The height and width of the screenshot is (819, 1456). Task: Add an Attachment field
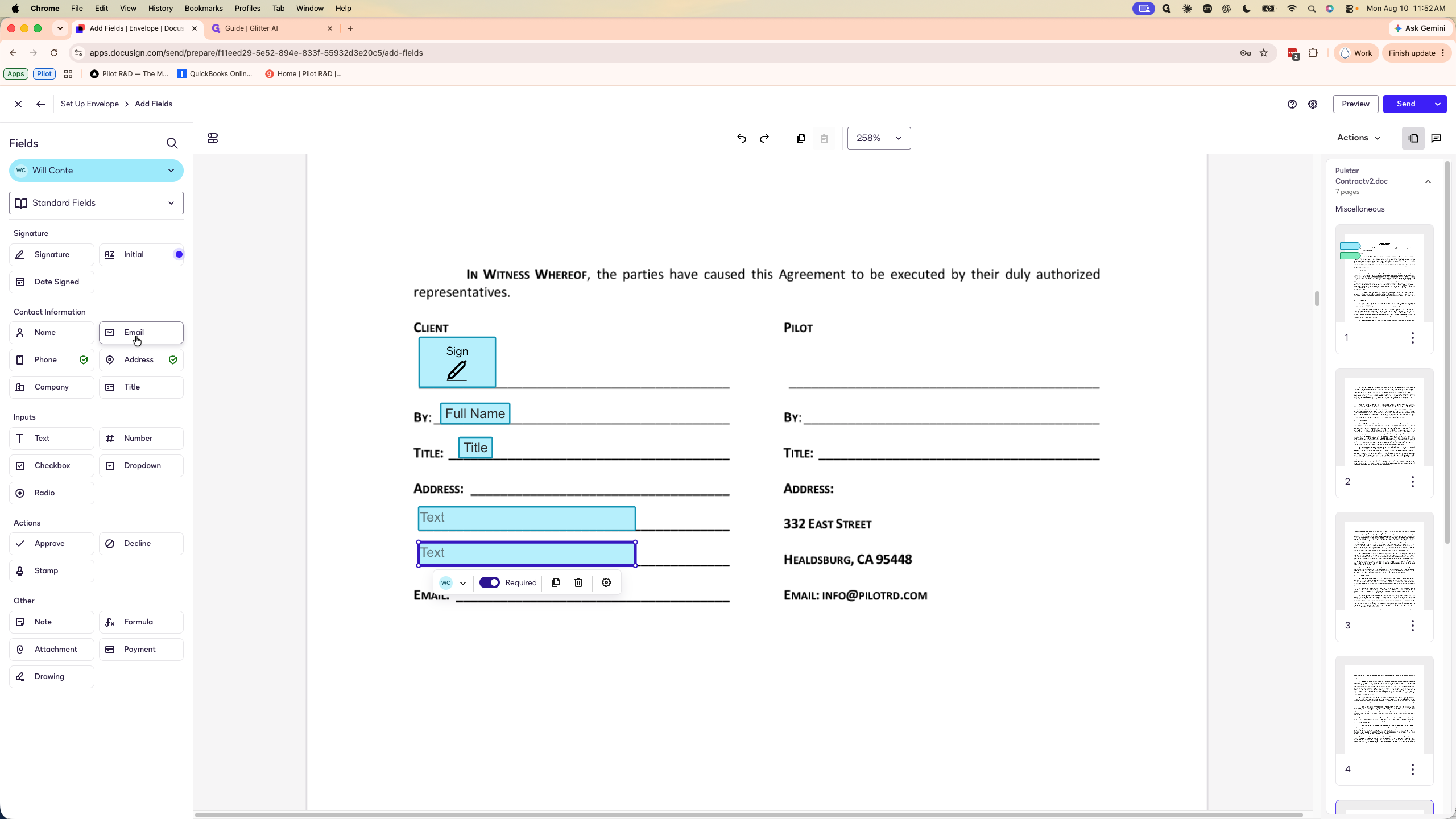(x=52, y=650)
